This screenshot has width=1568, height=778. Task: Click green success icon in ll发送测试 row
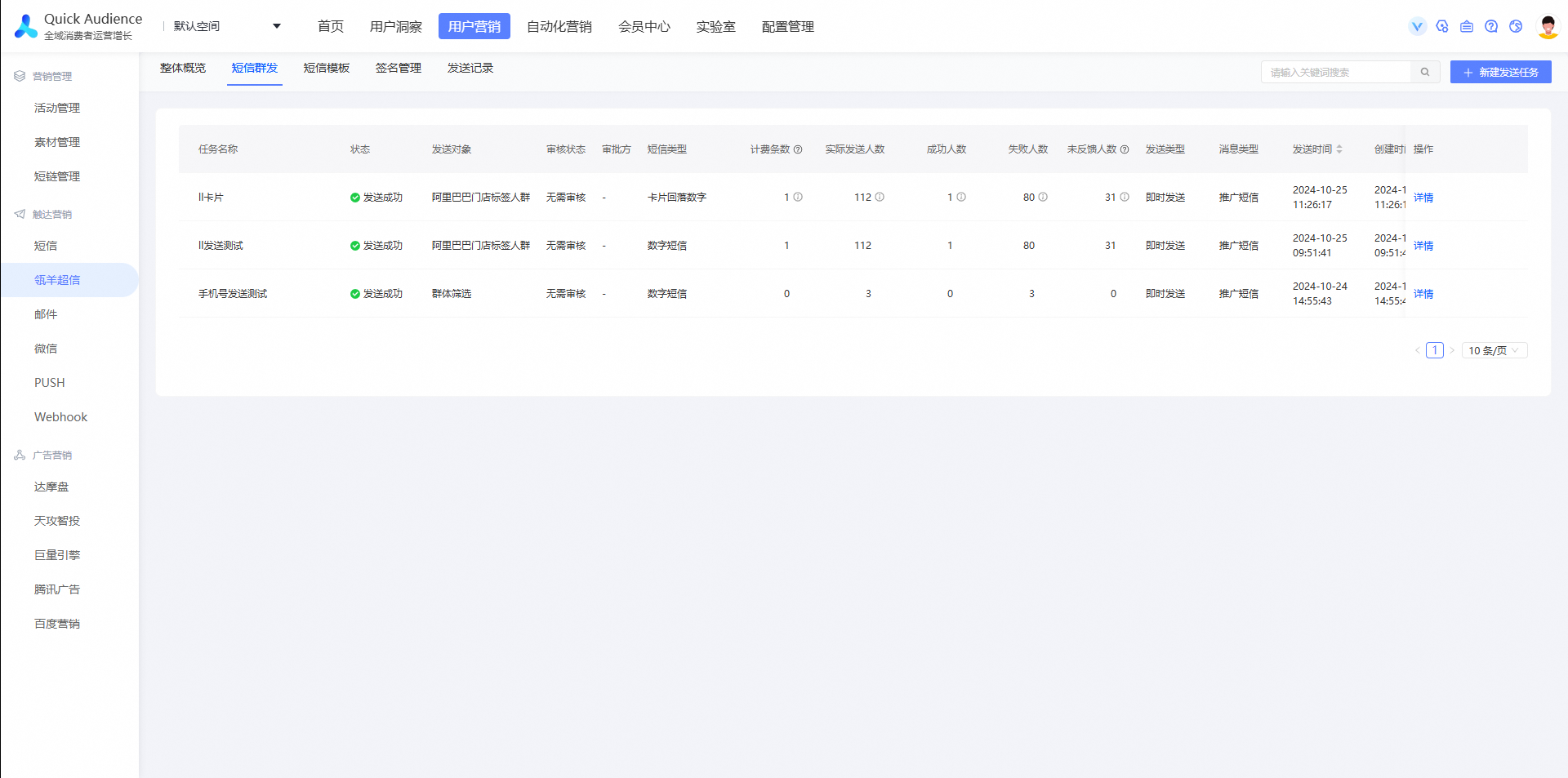pos(355,246)
